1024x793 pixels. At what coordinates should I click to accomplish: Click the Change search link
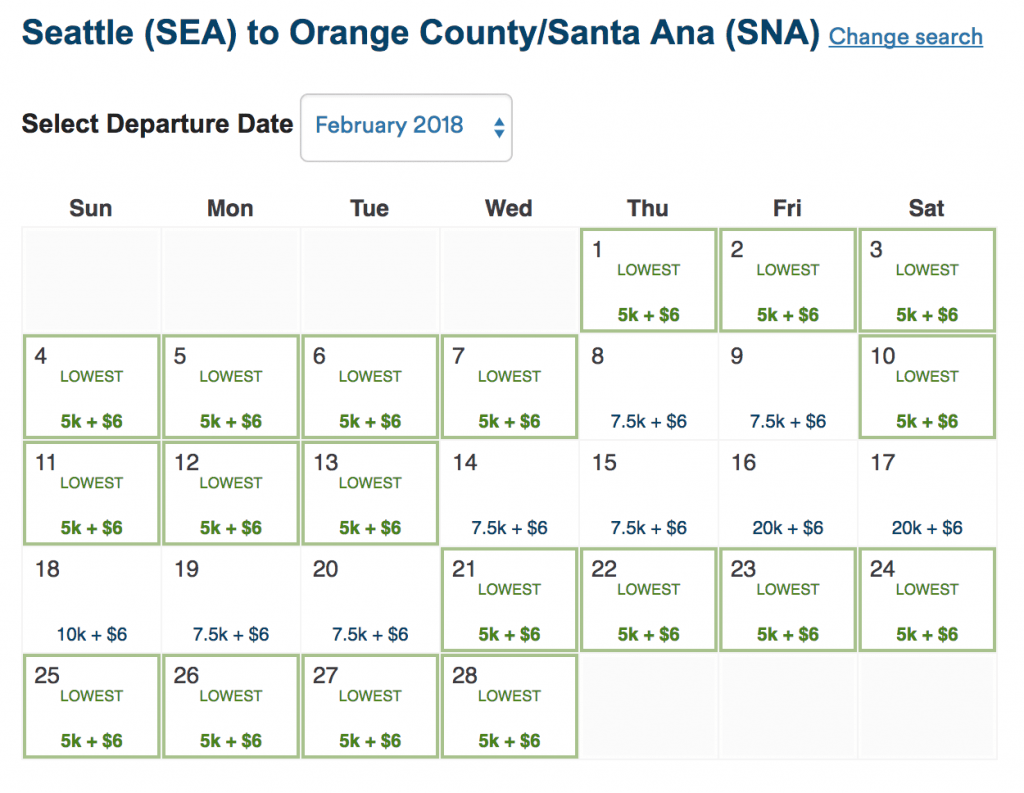(x=905, y=37)
